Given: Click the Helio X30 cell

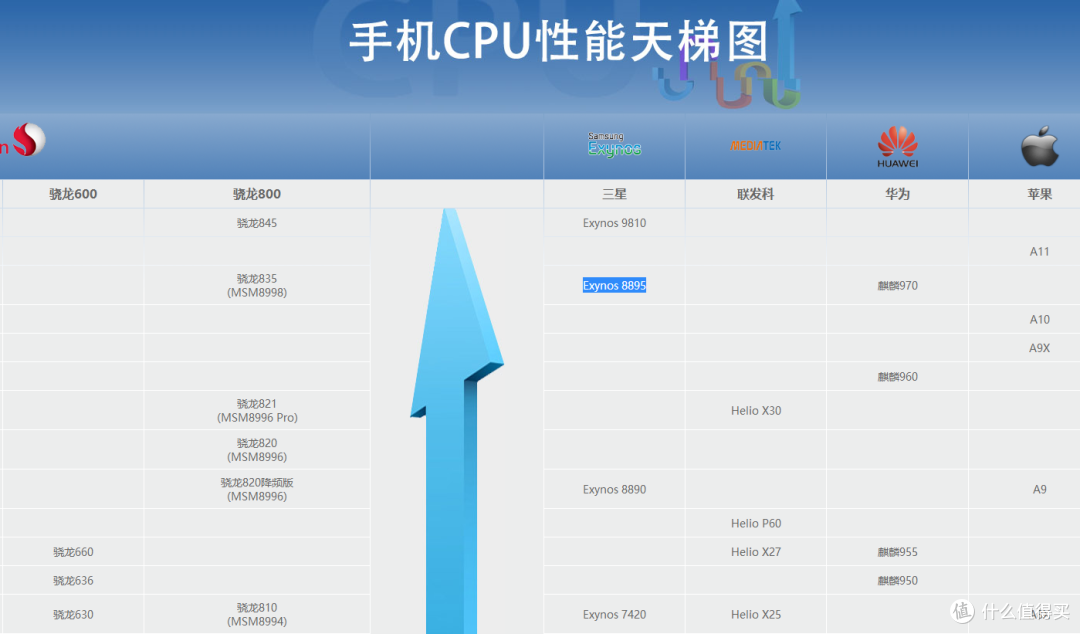Looking at the screenshot, I should [756, 410].
